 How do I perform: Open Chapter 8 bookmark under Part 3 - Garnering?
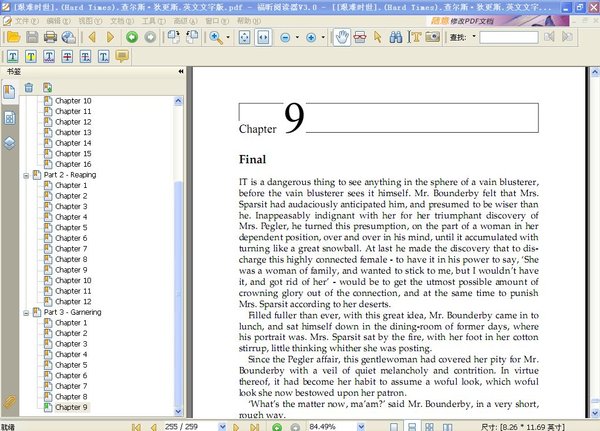[x=71, y=397]
